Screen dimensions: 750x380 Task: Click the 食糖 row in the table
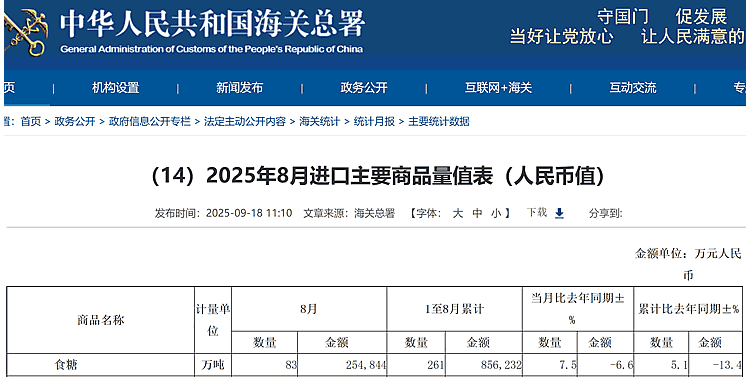click(x=375, y=365)
